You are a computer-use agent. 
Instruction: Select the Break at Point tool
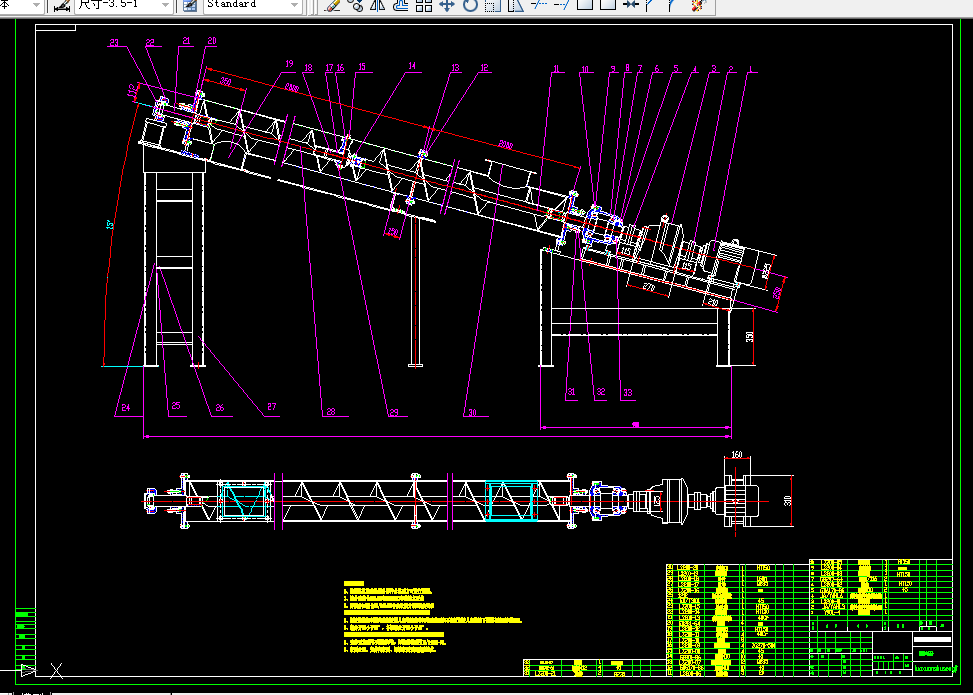(585, 6)
